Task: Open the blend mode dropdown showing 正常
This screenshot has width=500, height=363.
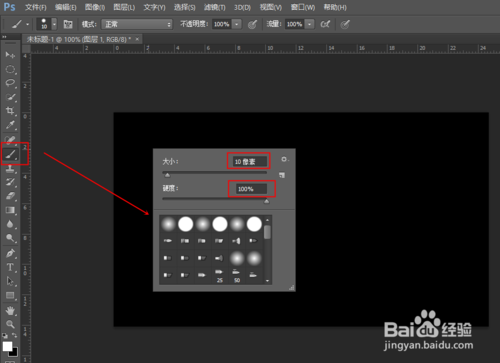Action: click(x=137, y=24)
